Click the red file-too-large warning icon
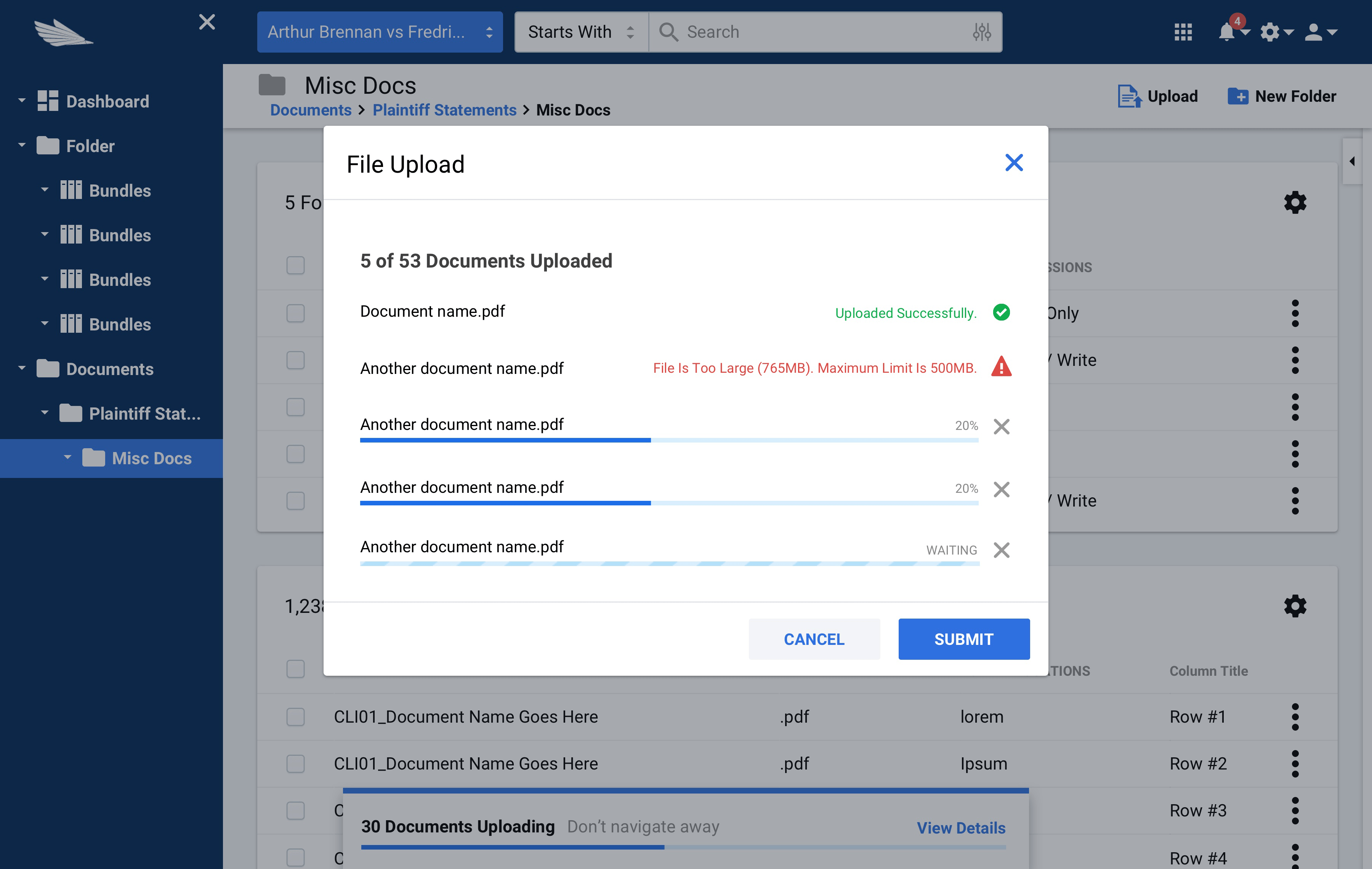The width and height of the screenshot is (1372, 869). coord(1001,367)
